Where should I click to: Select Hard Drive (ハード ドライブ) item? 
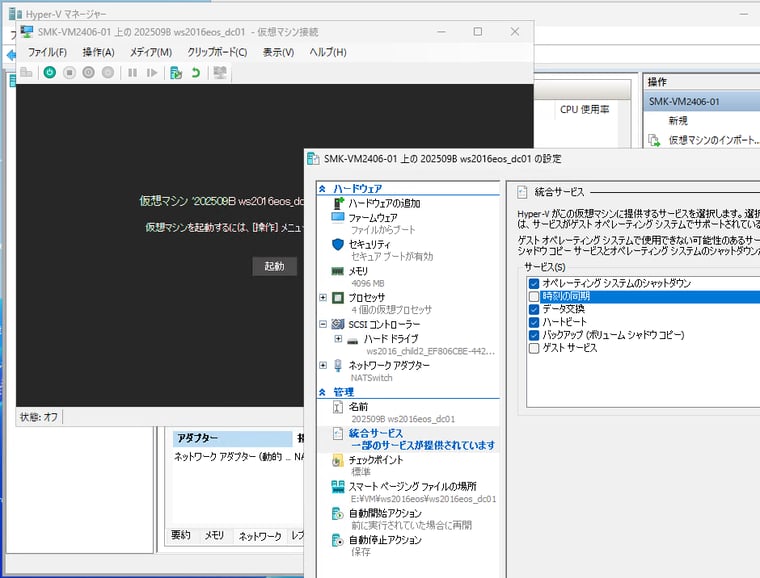pyautogui.click(x=391, y=339)
